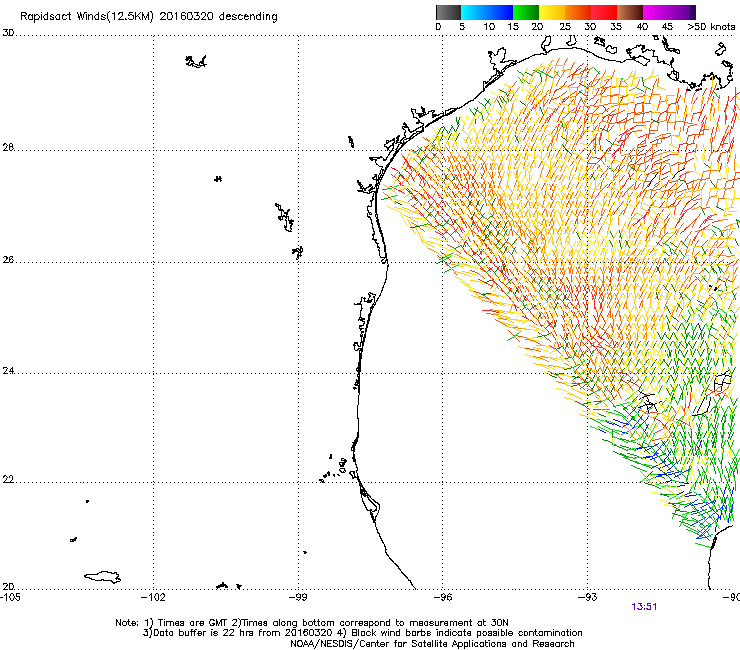The height and width of the screenshot is (650, 740).
Task: Pick the magenta 40-45 knots color band
Action: 656,12
